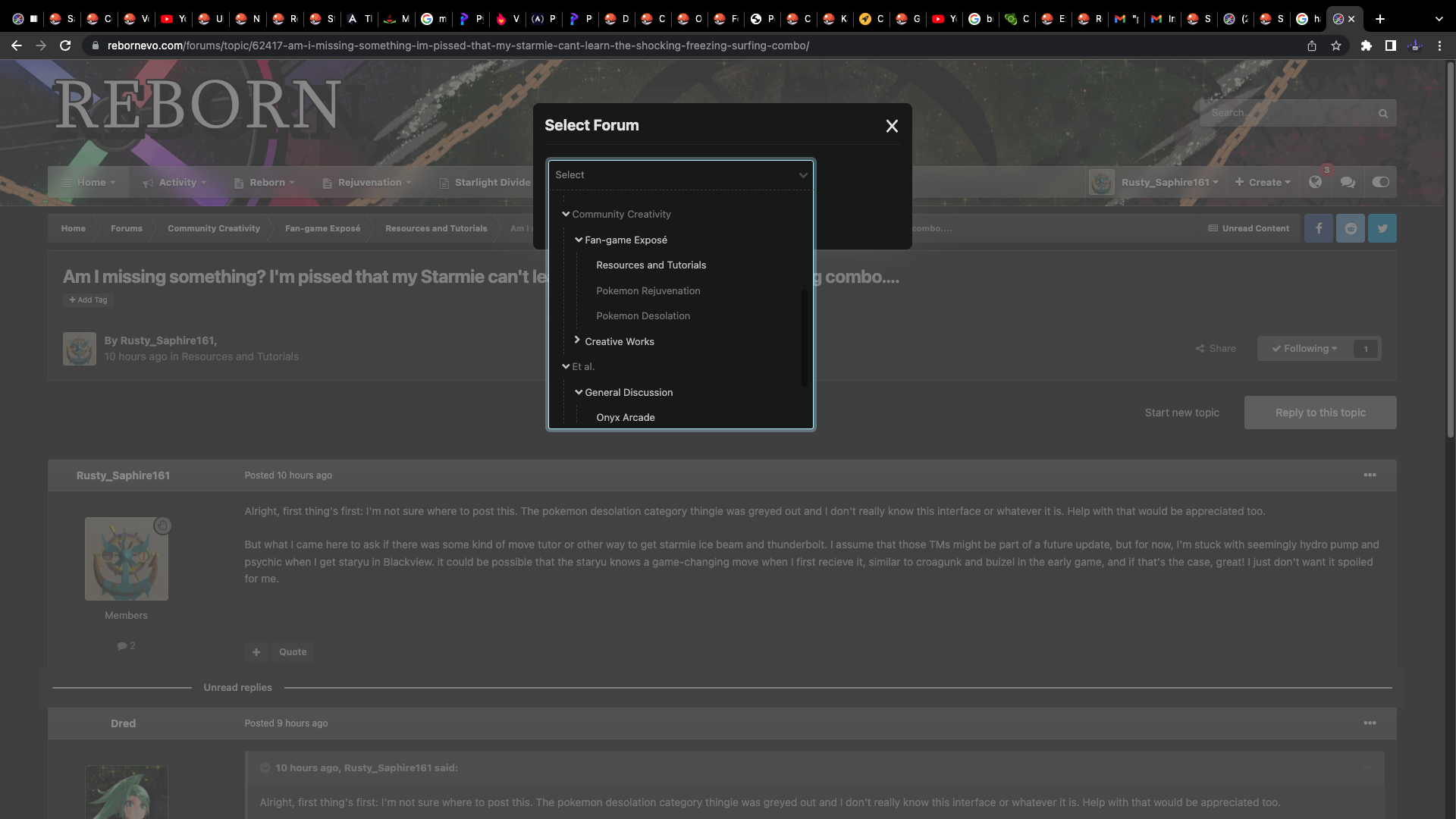
Task: Click the page vertical scrollbar
Action: 1451,250
